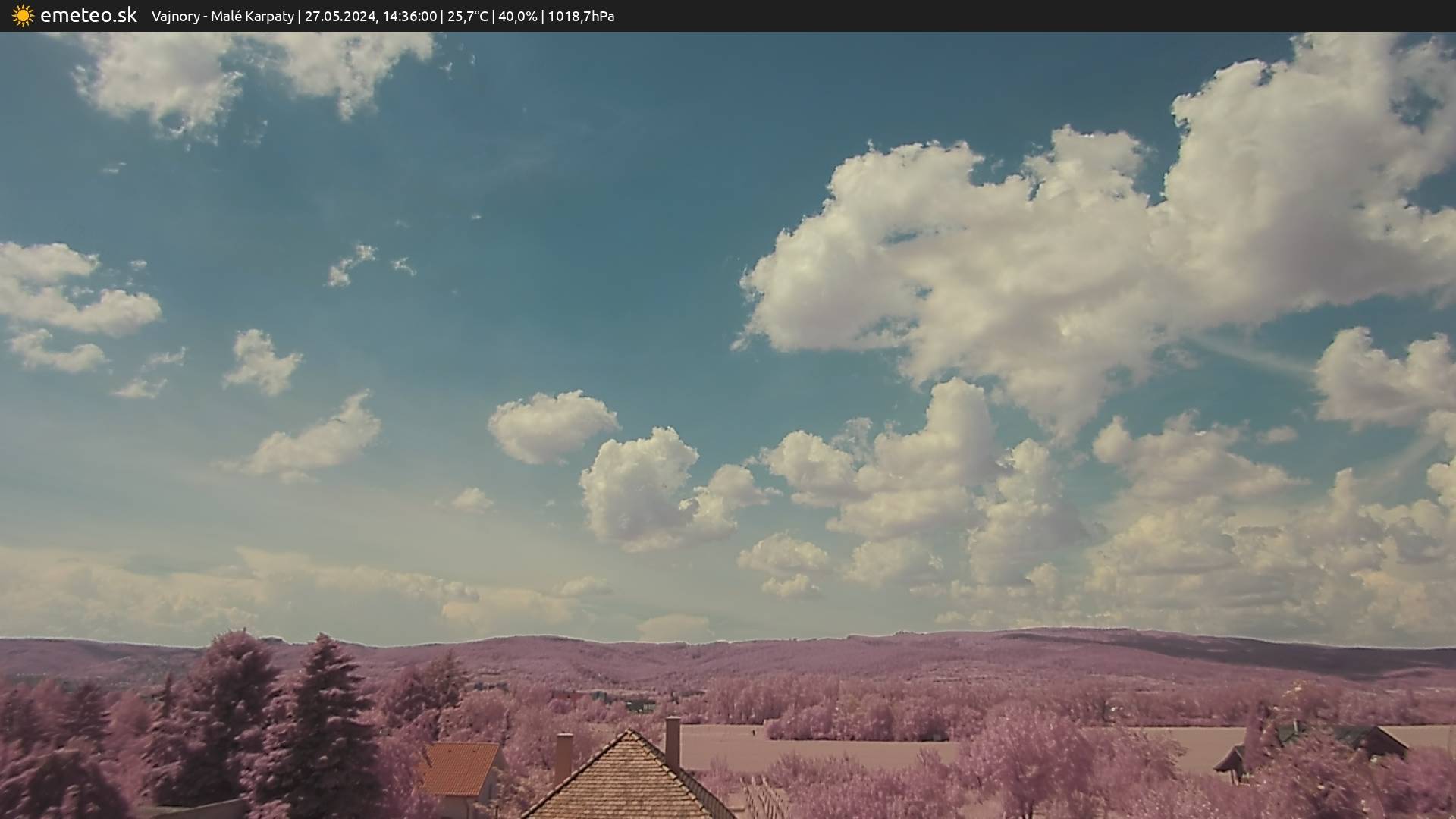Click the tall conifer tree on left
1456x819 pixels.
pos(322,728)
